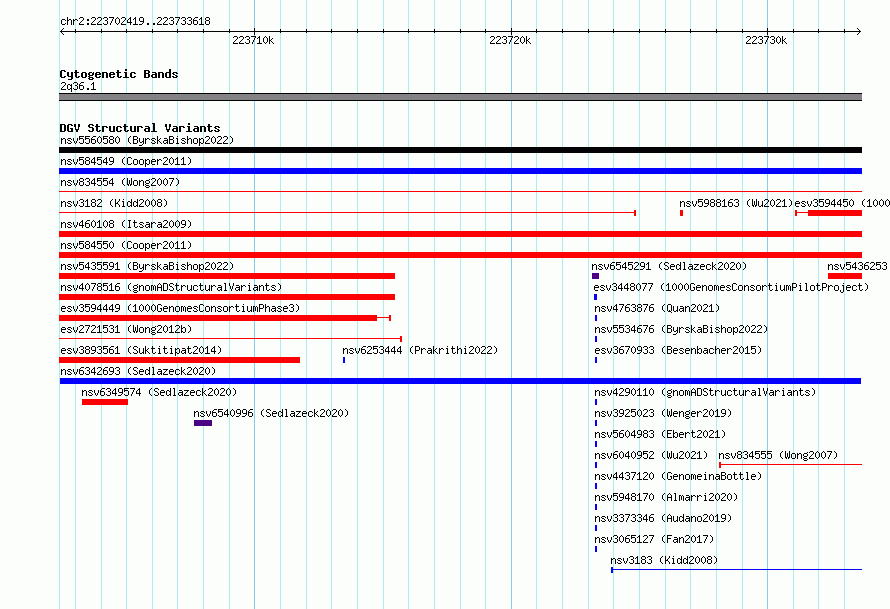Open nsv6253444 (Prakrithi2022) label
The height and width of the screenshot is (609, 890).
point(420,350)
